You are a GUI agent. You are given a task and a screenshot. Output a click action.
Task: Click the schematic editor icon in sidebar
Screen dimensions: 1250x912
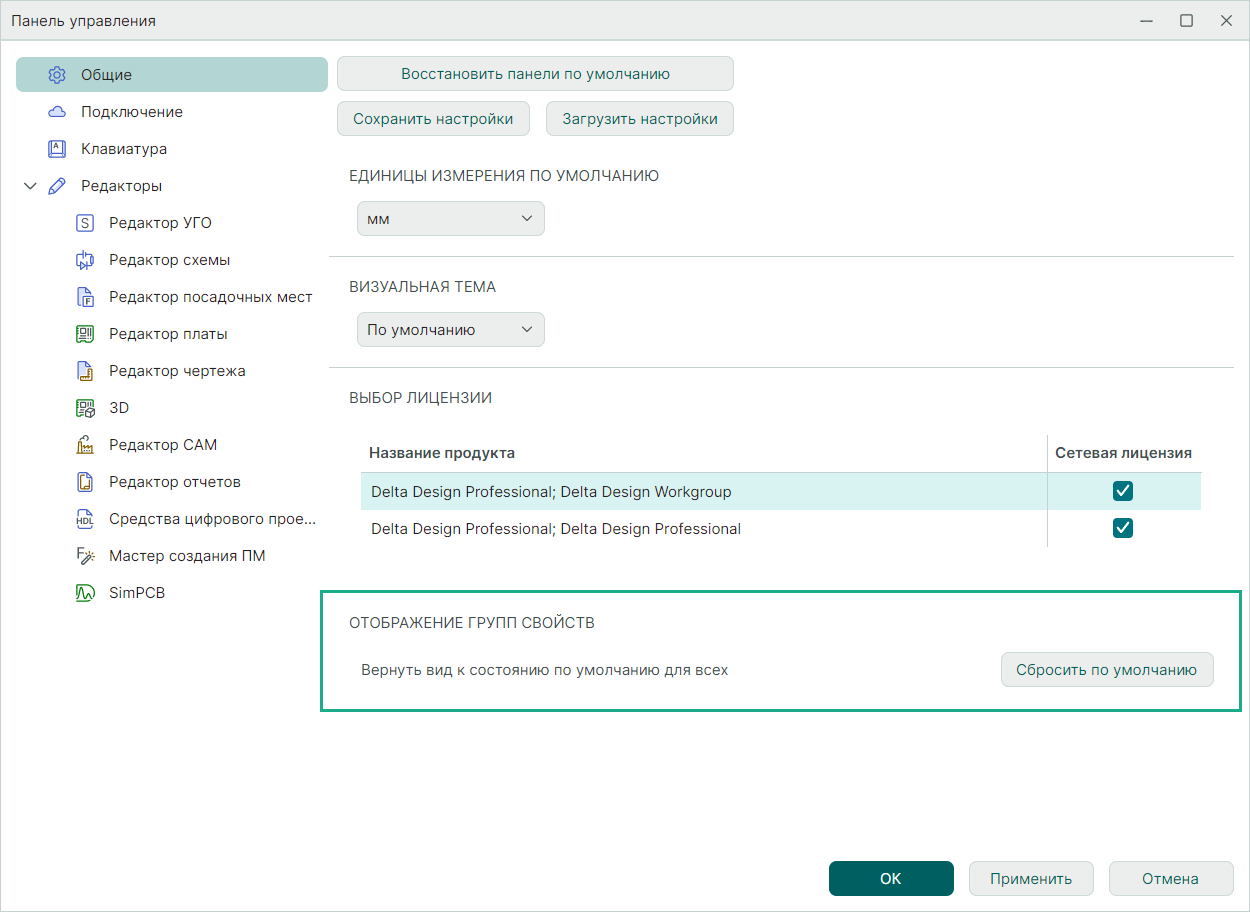(x=85, y=260)
